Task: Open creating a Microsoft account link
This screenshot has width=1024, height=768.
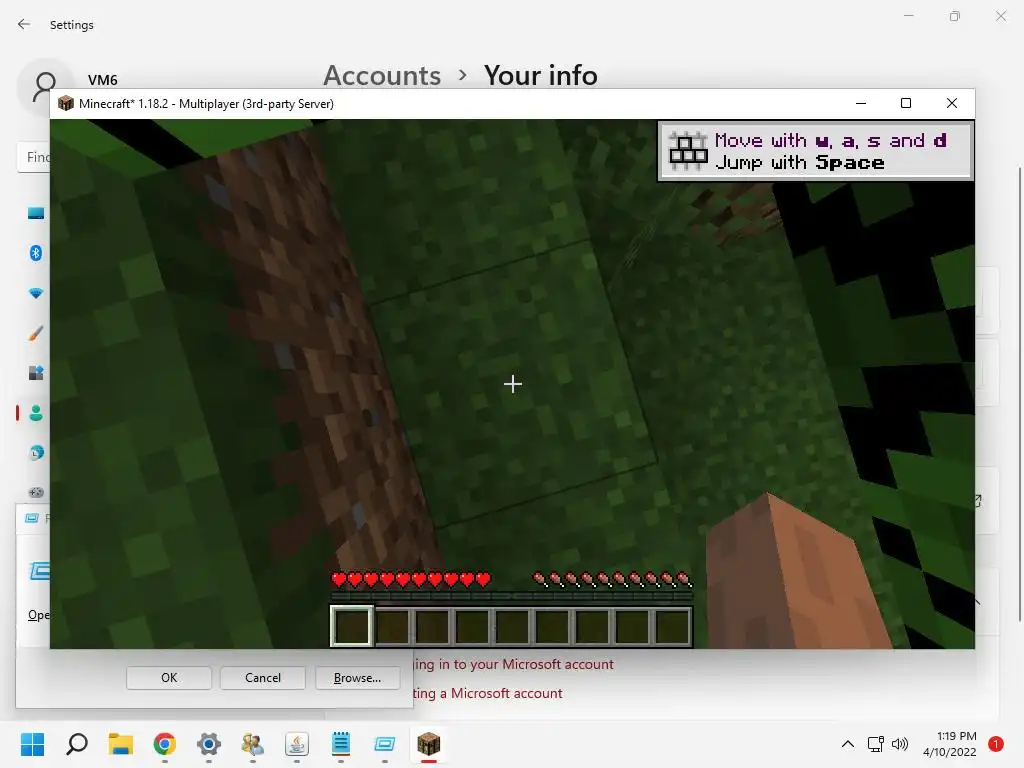Action: coord(488,693)
